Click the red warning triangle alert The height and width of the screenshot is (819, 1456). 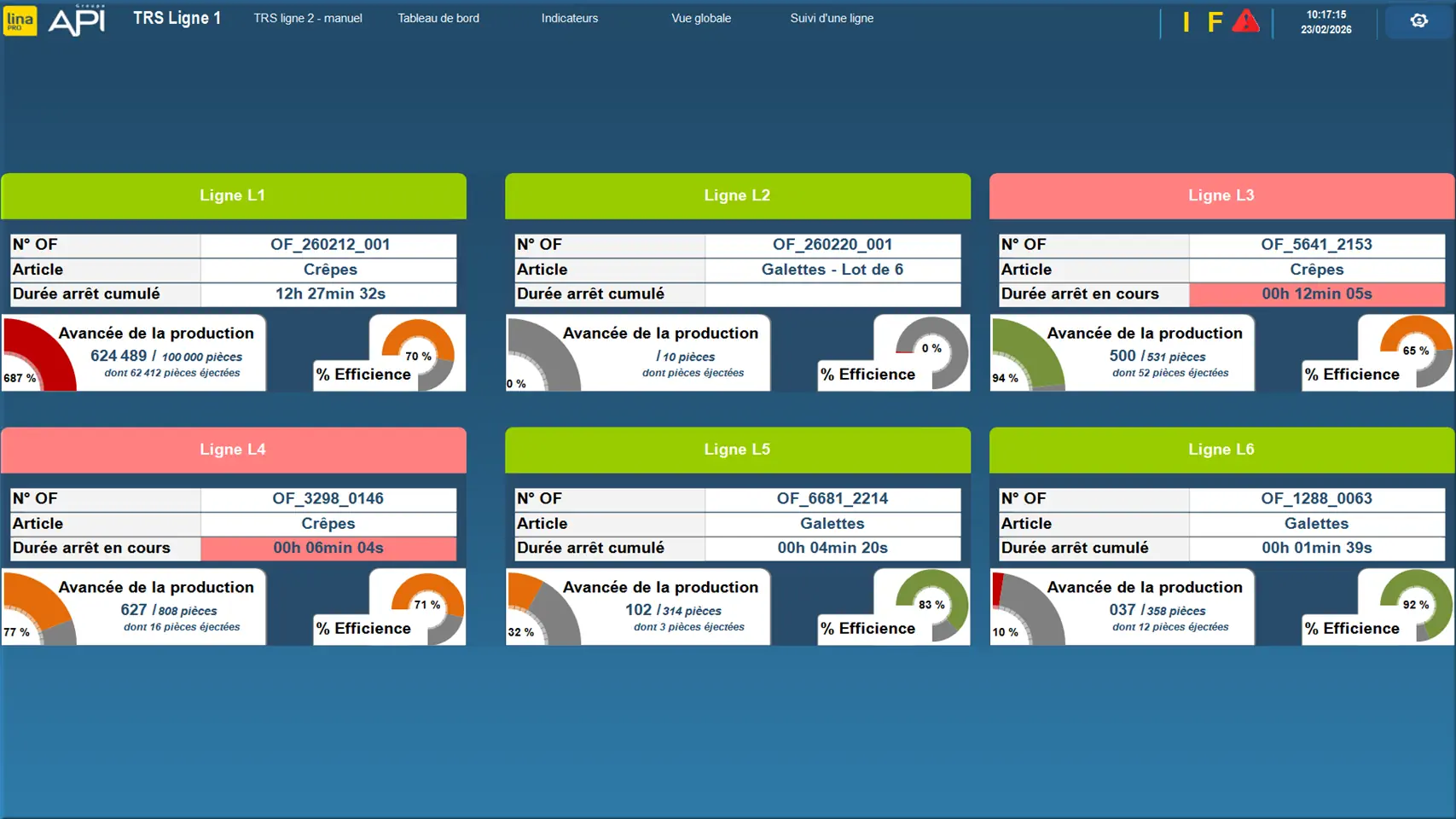(1245, 21)
